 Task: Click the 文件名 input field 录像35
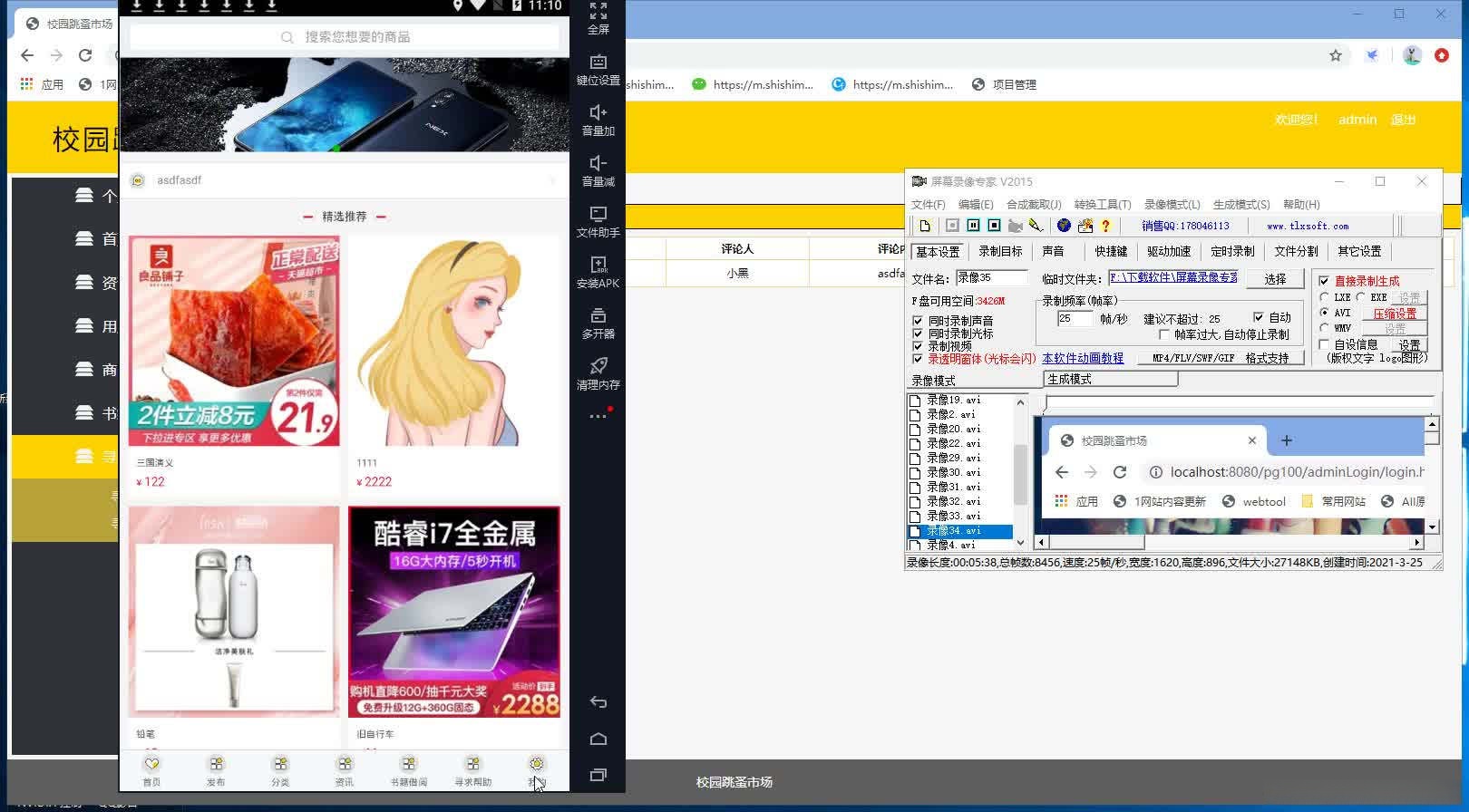pos(991,278)
